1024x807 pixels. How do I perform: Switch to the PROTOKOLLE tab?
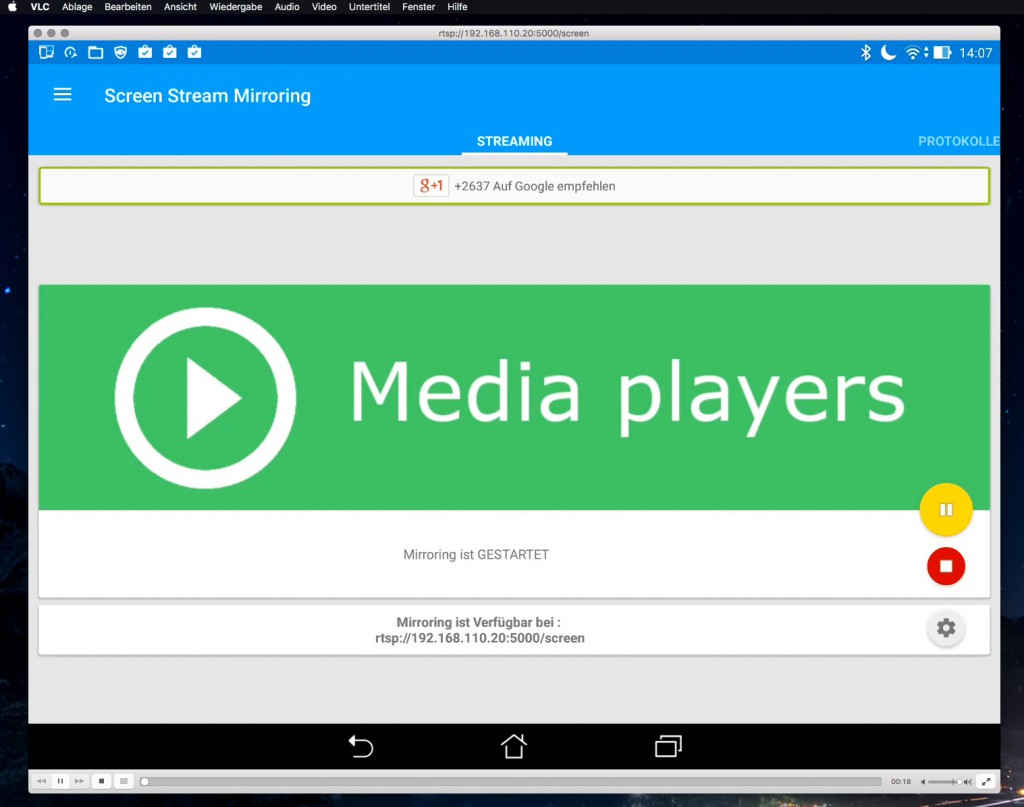(x=958, y=141)
